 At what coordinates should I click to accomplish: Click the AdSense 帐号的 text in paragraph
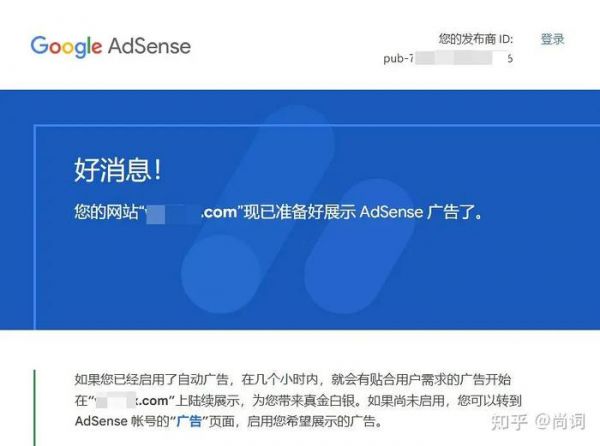122,422
